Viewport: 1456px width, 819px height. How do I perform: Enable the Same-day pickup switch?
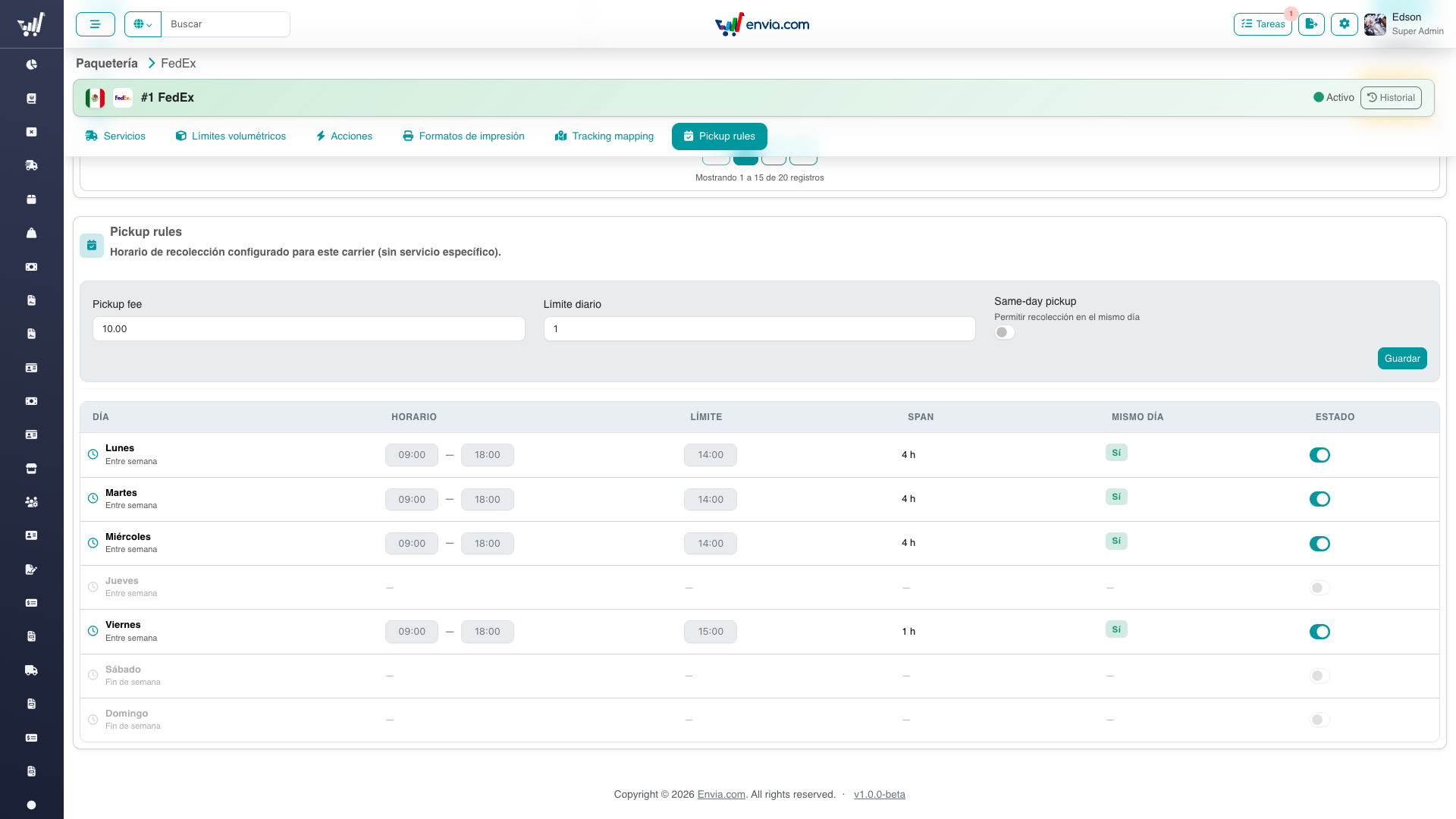1005,333
